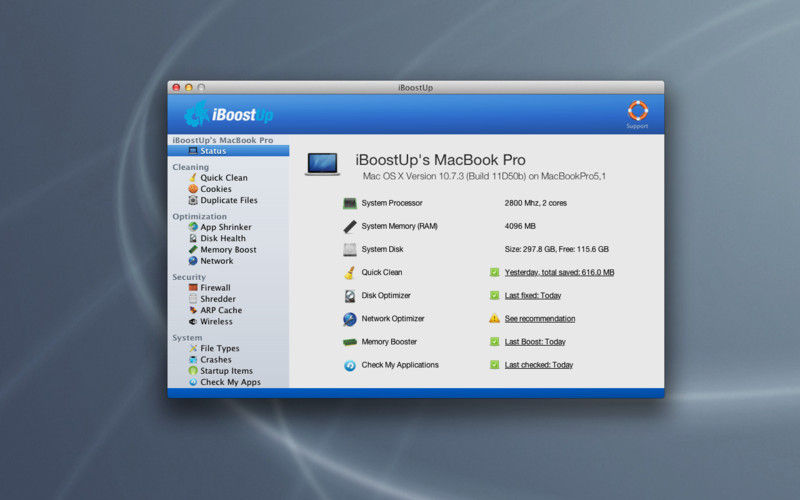Image resolution: width=800 pixels, height=500 pixels.
Task: Click the App Shrinker sidebar item
Action: pyautogui.click(x=225, y=227)
